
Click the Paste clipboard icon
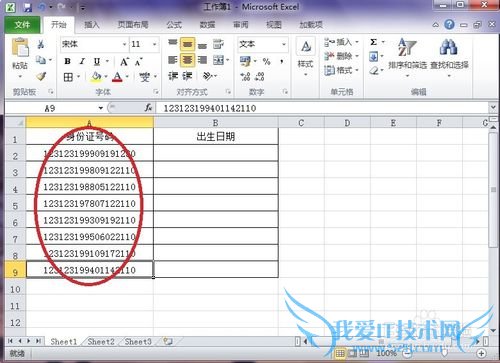pyautogui.click(x=20, y=47)
